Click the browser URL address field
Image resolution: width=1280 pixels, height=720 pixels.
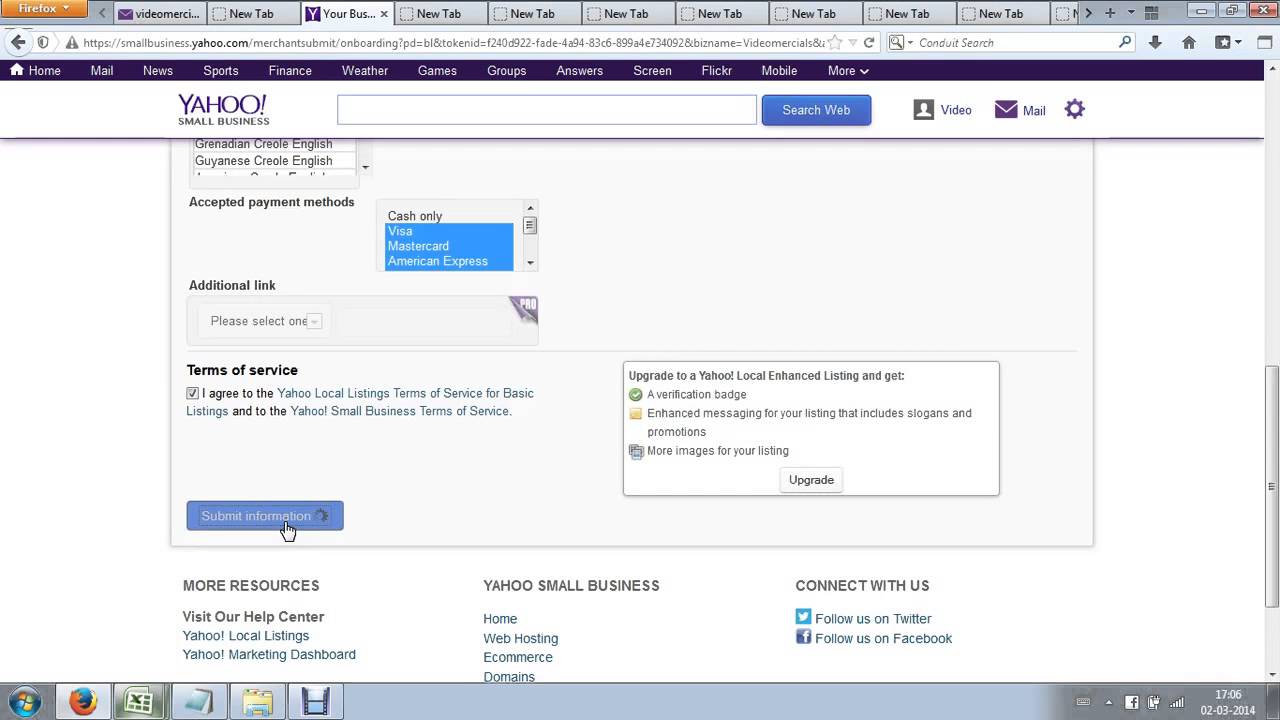pos(453,43)
